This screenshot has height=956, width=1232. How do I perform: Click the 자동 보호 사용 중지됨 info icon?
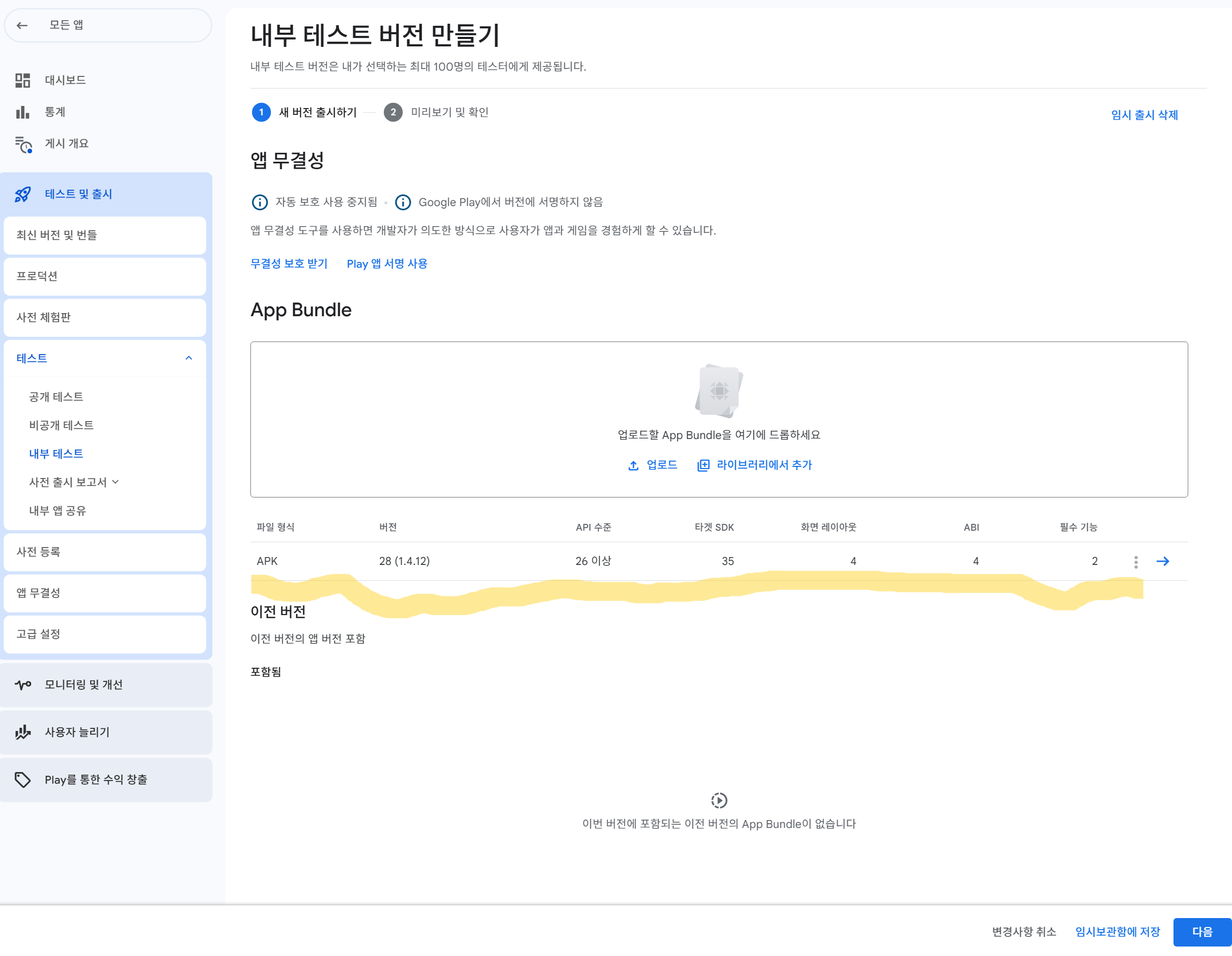[259, 202]
